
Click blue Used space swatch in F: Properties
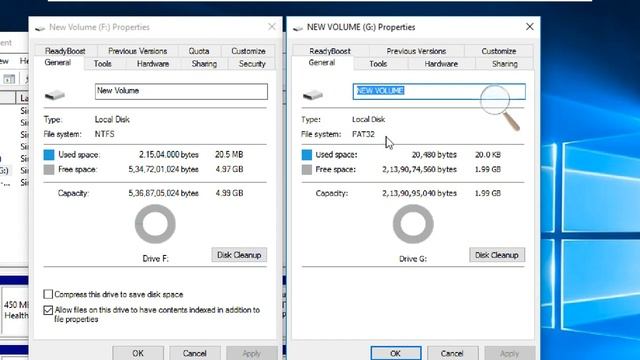49,155
